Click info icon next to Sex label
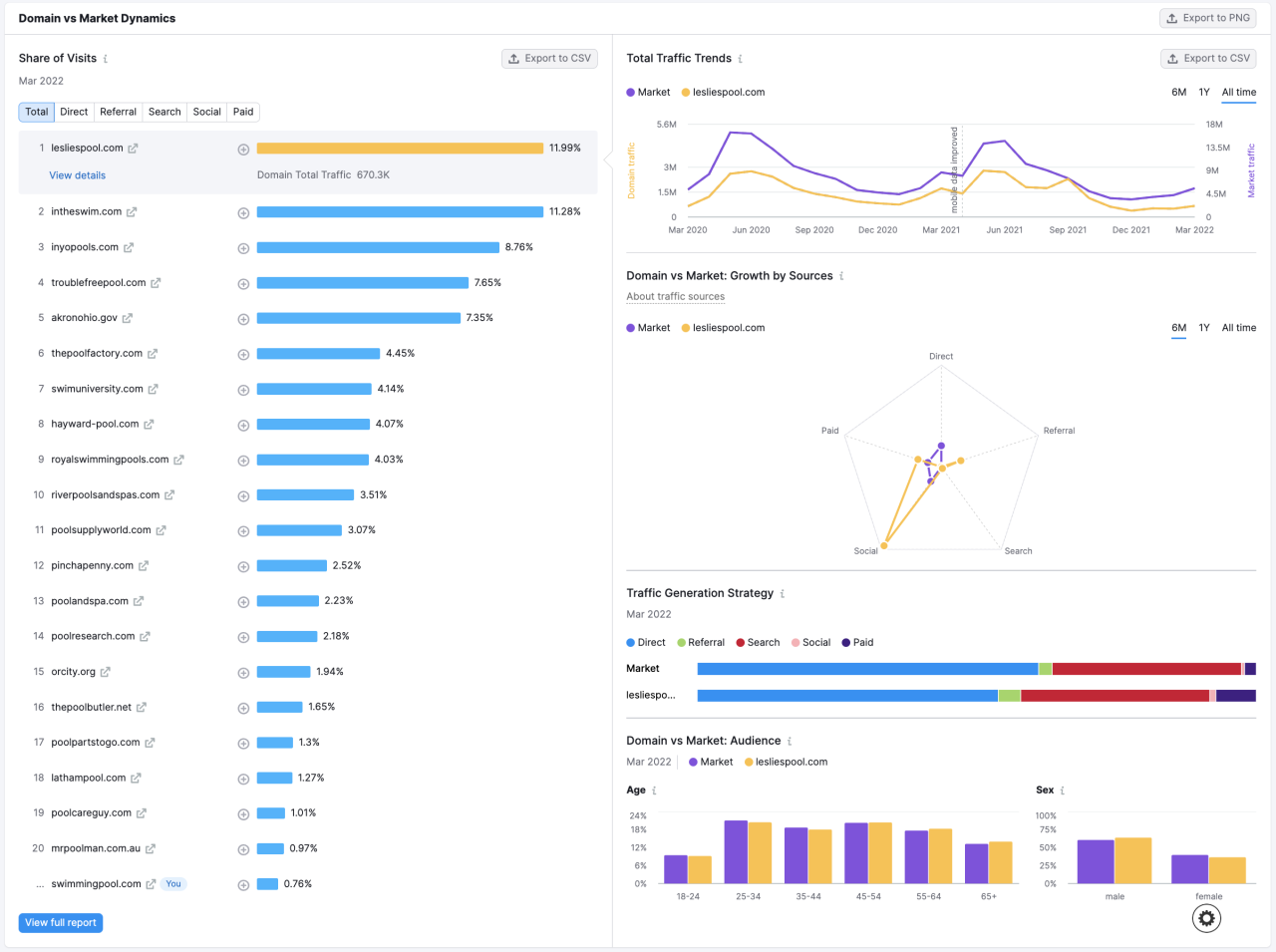The image size is (1276, 952). pos(1062,791)
